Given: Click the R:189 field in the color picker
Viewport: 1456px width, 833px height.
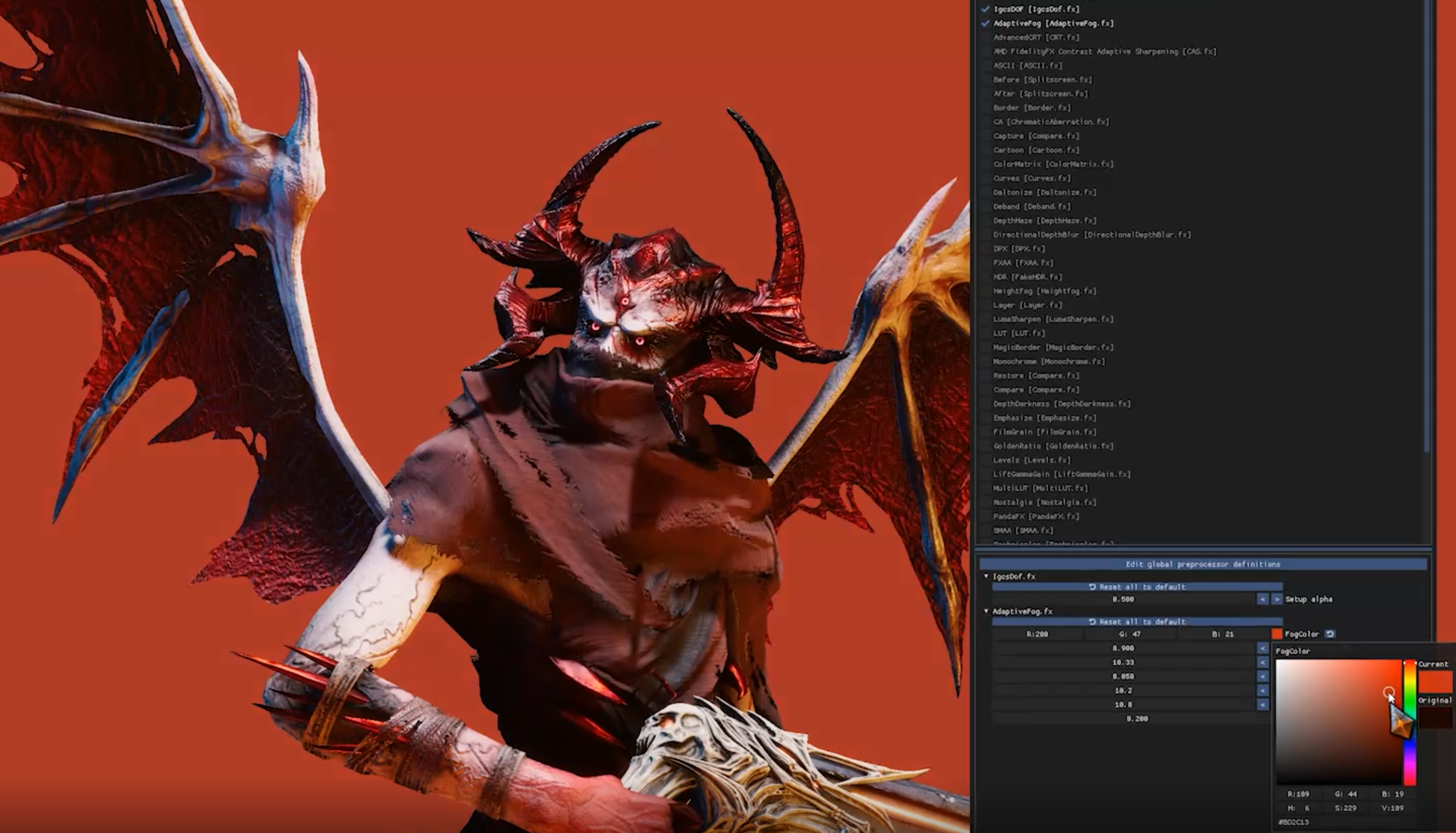Looking at the screenshot, I should [1299, 794].
